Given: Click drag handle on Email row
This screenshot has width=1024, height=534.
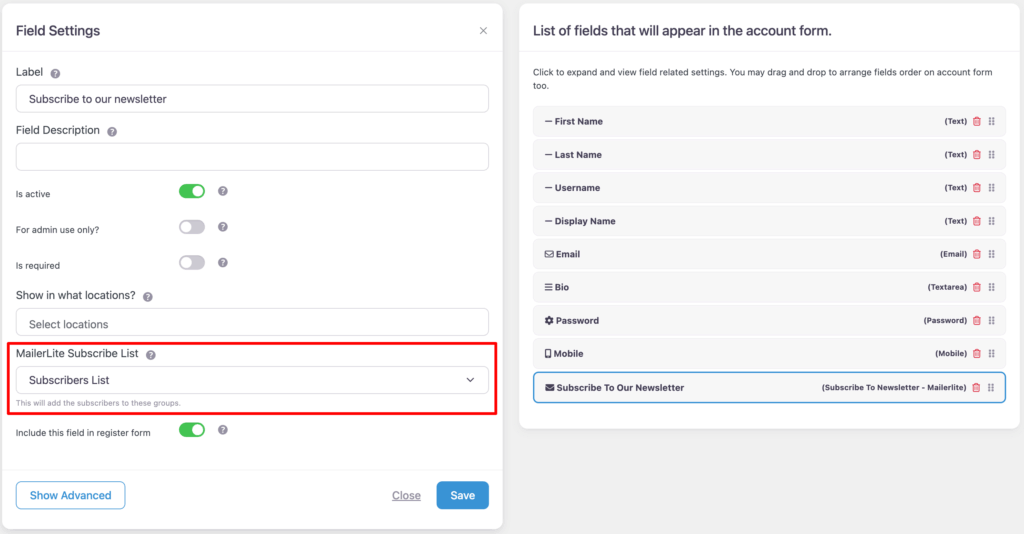Looking at the screenshot, I should coord(991,255).
